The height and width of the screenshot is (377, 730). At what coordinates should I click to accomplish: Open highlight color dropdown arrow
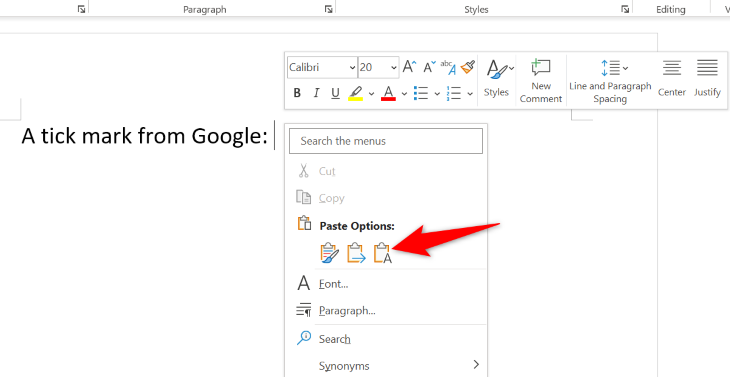[x=371, y=94]
